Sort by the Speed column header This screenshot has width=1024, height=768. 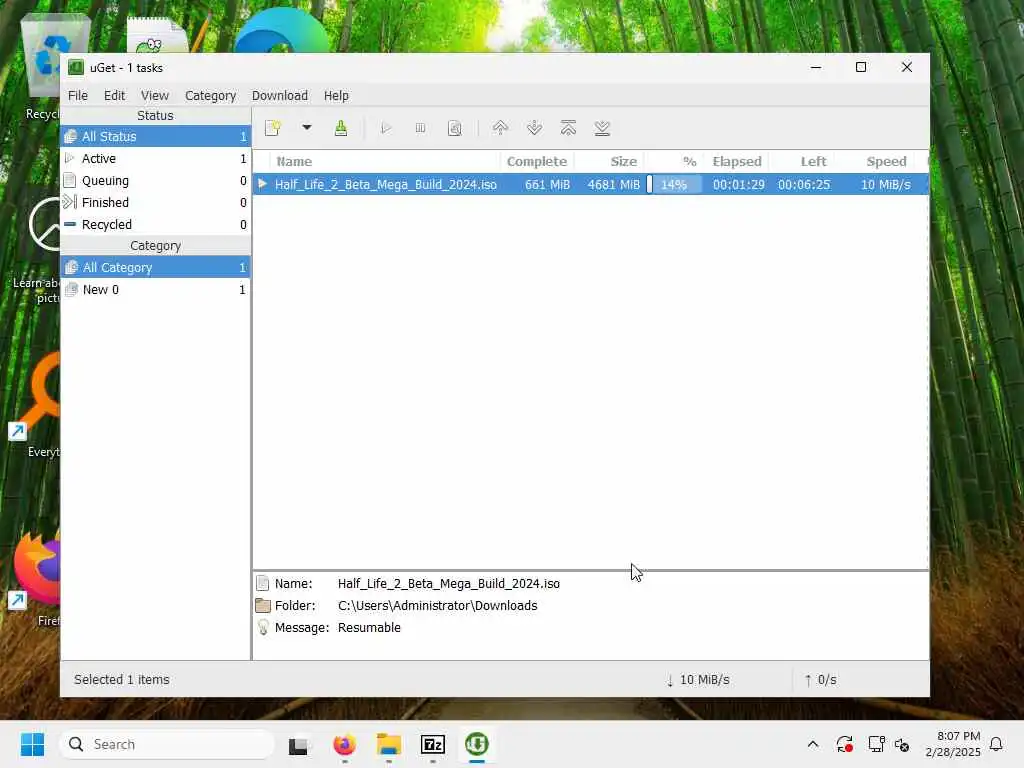(x=875, y=161)
